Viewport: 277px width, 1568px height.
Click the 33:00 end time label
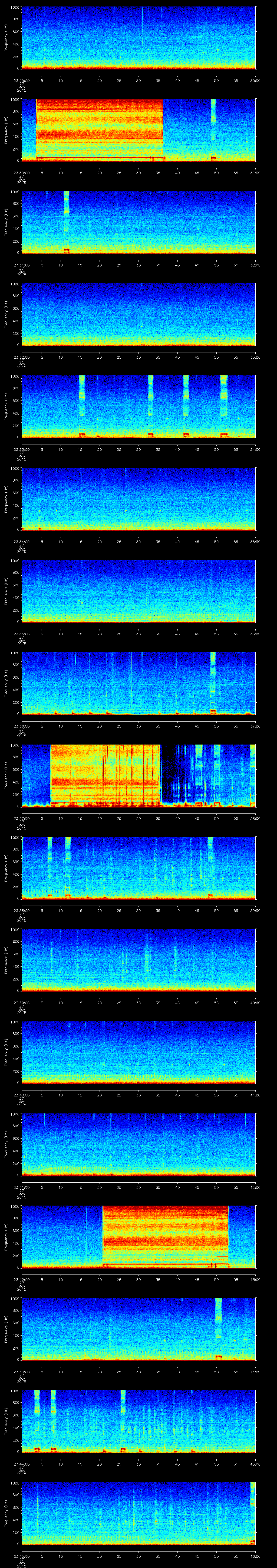pyautogui.click(x=256, y=357)
